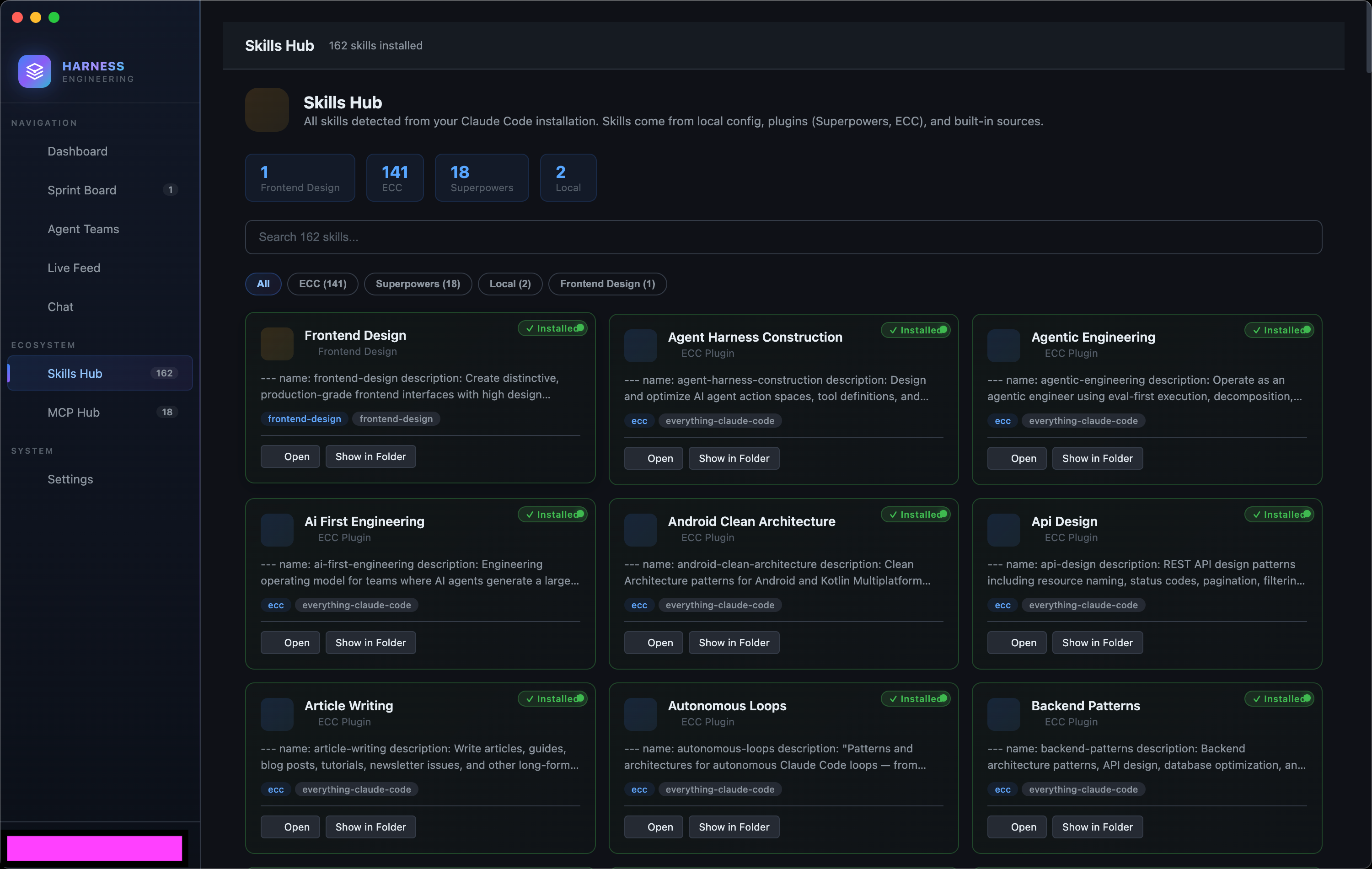Click the Agentic Engineering card icon

(1003, 345)
